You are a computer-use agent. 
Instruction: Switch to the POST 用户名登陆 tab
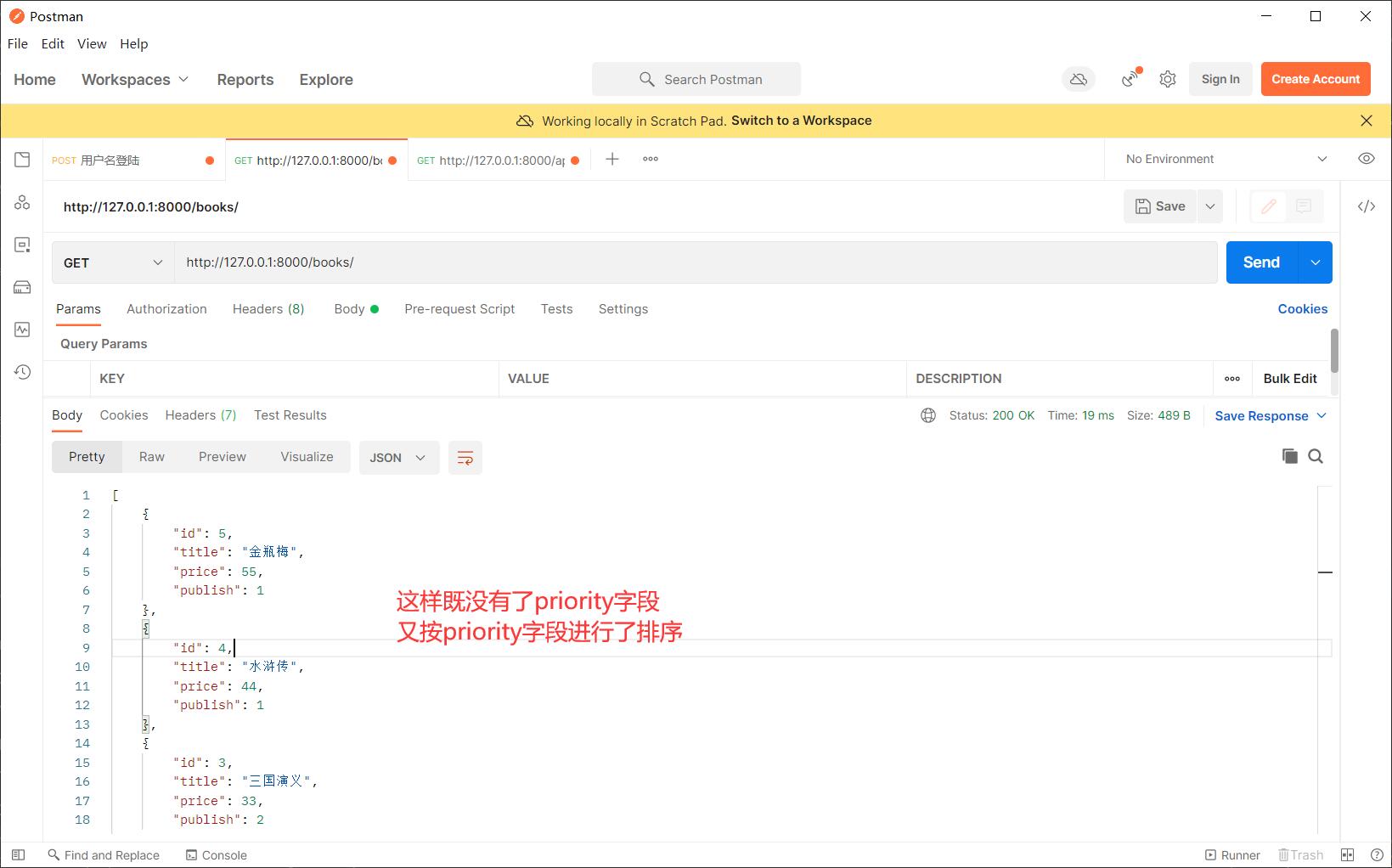click(x=132, y=160)
